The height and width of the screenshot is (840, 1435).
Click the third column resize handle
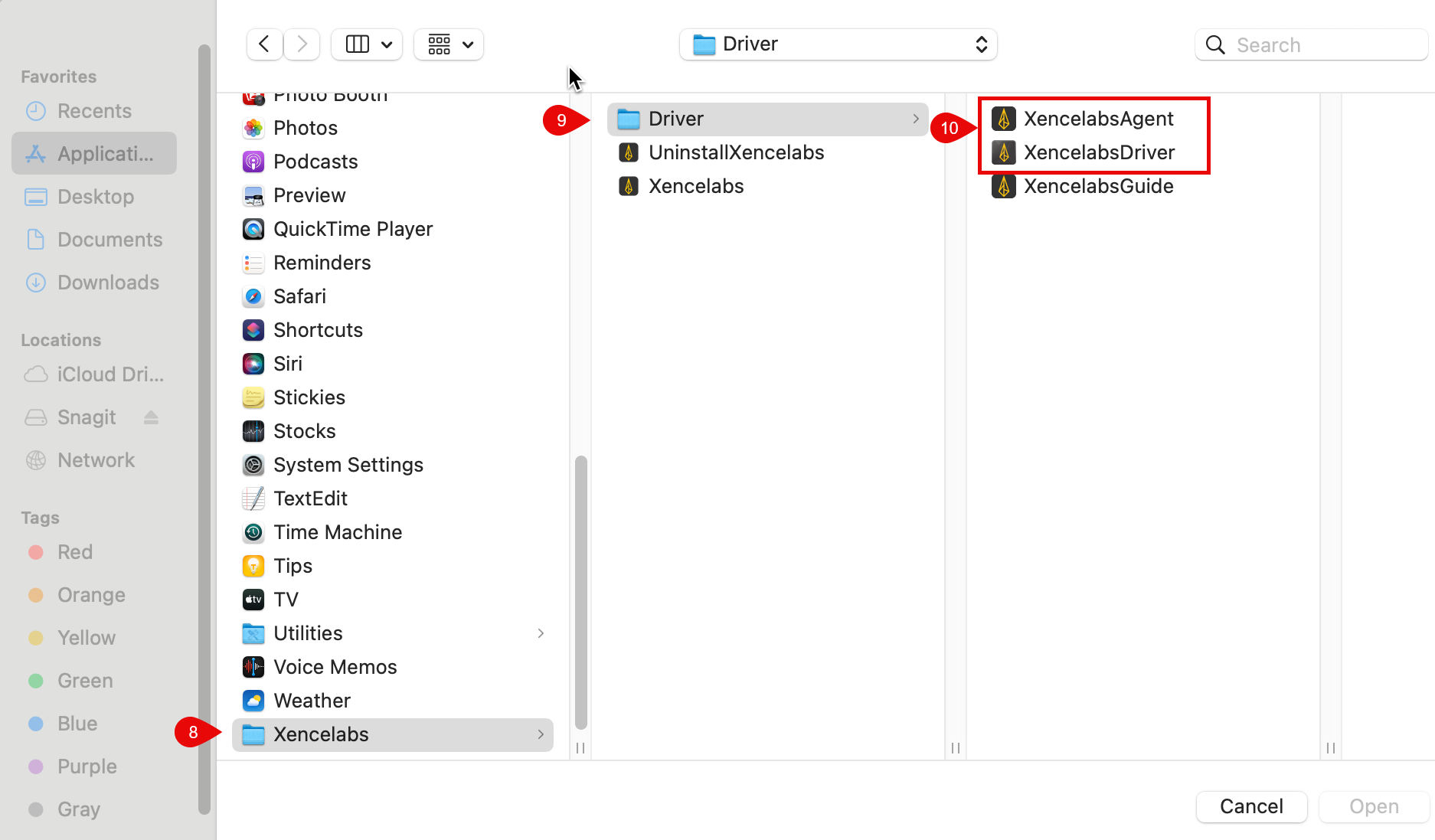pyautogui.click(x=1331, y=747)
